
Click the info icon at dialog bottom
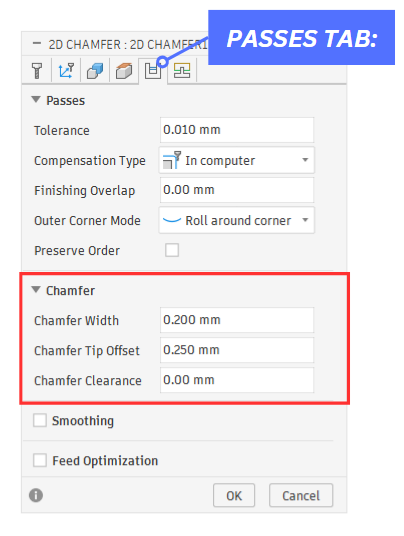coord(36,495)
